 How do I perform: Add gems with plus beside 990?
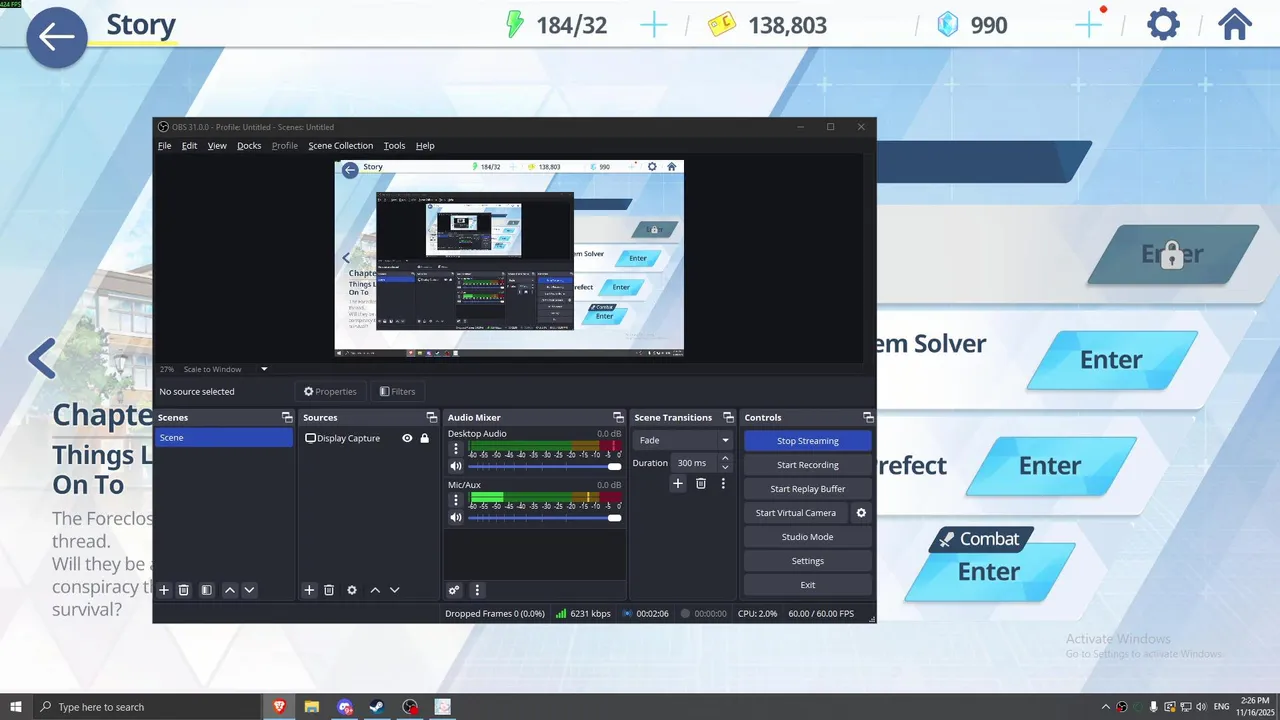[x=1088, y=25]
